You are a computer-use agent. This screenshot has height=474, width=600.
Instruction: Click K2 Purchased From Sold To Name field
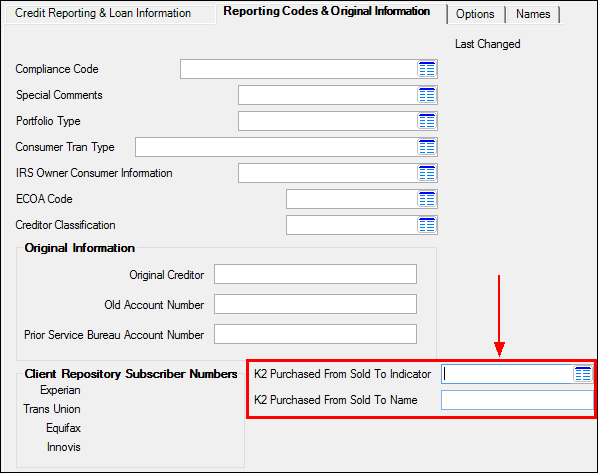pos(517,400)
